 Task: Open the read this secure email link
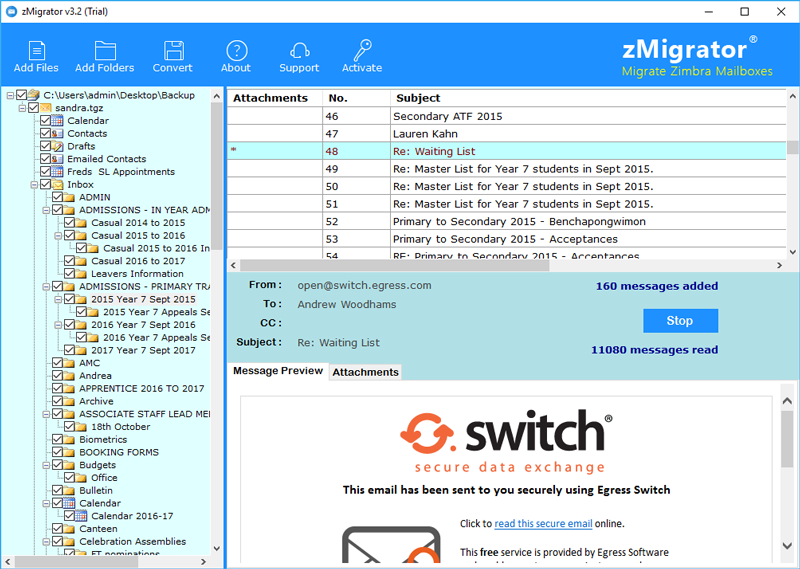[x=543, y=524]
